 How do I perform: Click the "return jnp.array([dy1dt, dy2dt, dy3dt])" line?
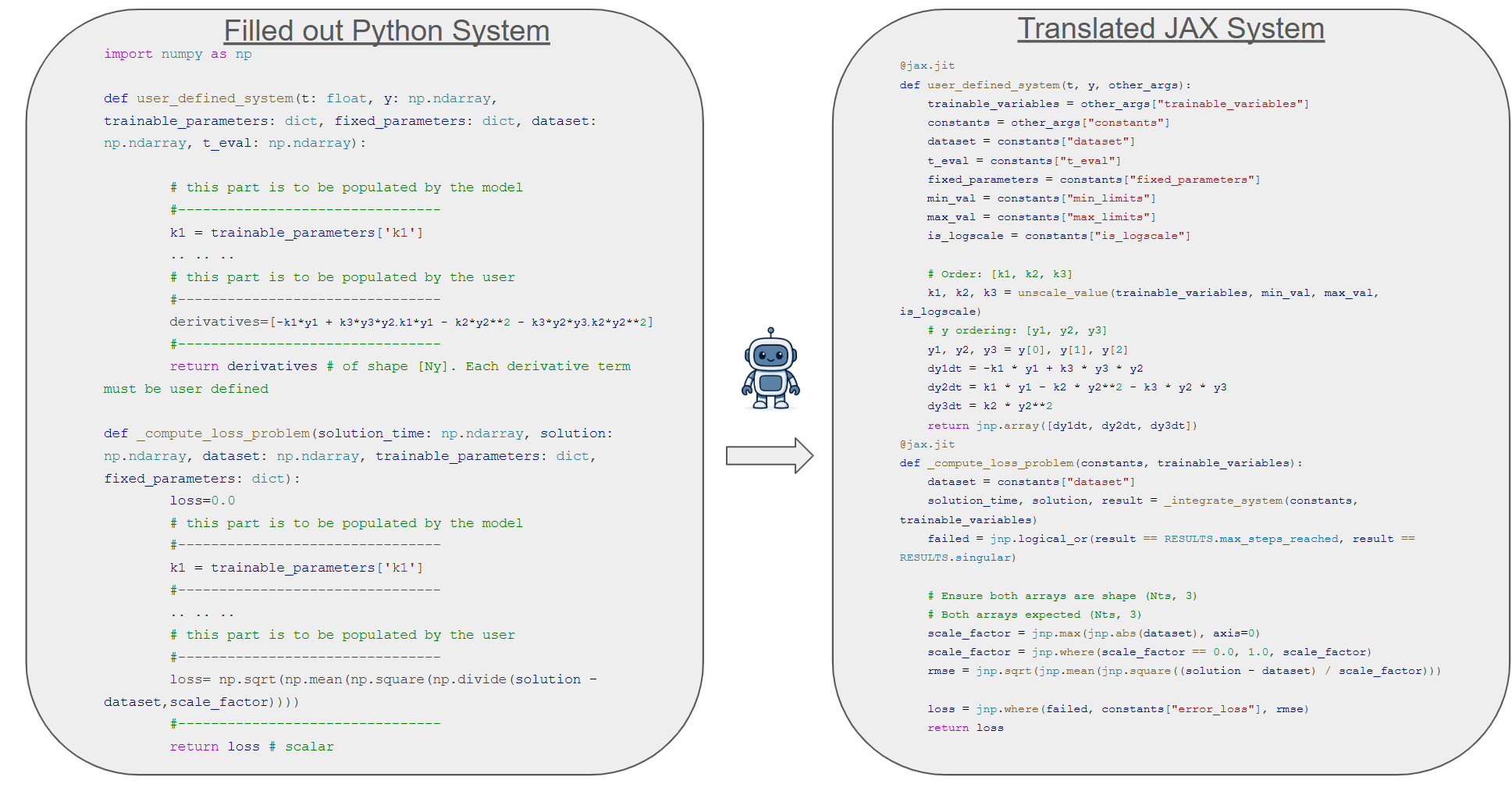tap(1062, 426)
